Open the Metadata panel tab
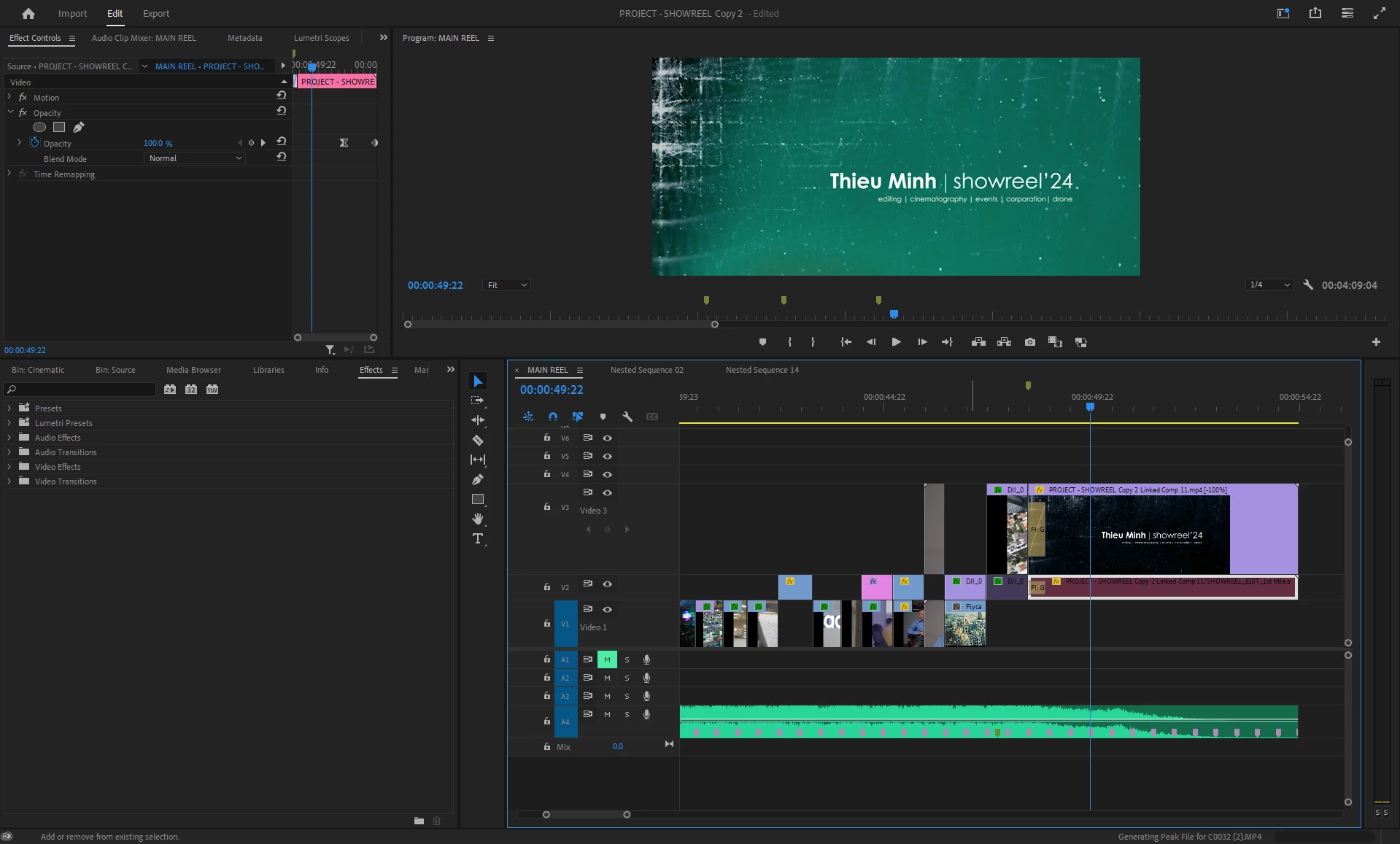Viewport: 1400px width, 844px height. pyautogui.click(x=245, y=38)
